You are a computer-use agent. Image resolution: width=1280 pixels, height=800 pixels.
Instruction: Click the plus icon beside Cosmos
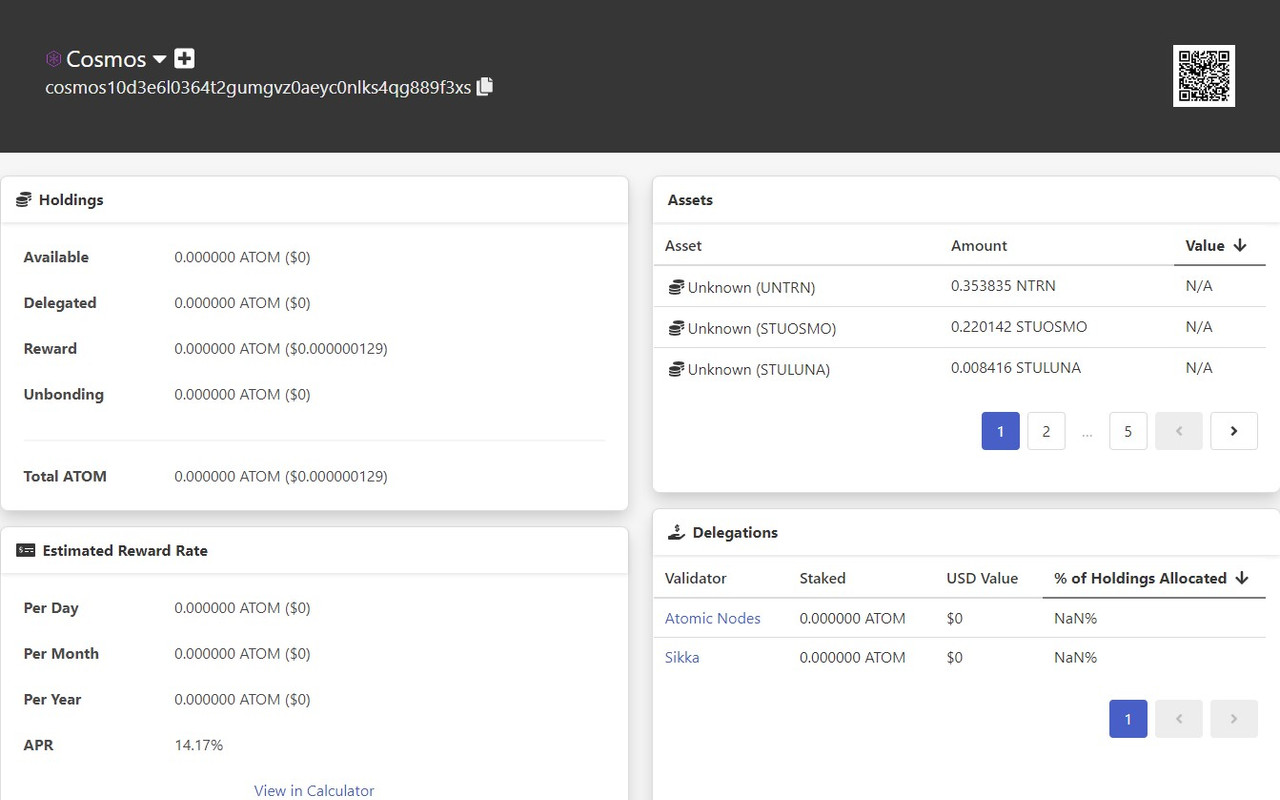[x=184, y=59]
